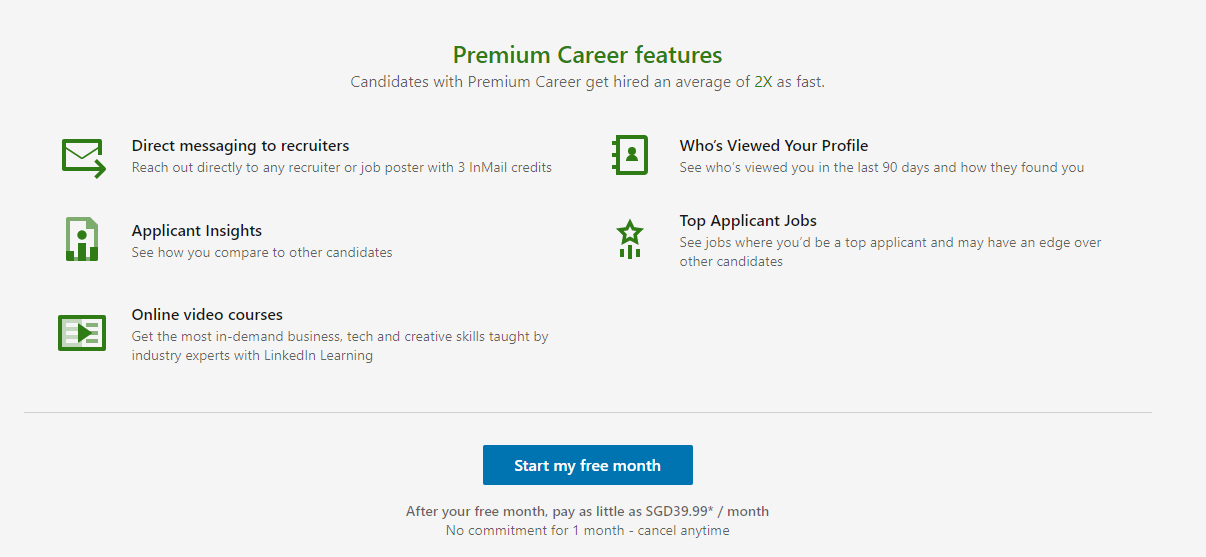The height and width of the screenshot is (557, 1206).
Task: Click the 'compare to other candidates' description
Action: (x=262, y=253)
